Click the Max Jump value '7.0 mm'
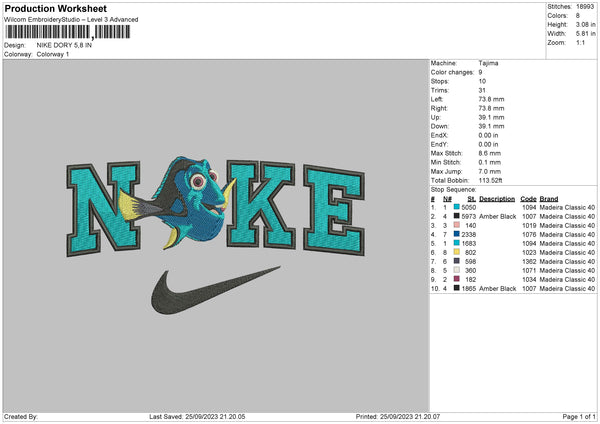The height and width of the screenshot is (424, 600). (489, 171)
